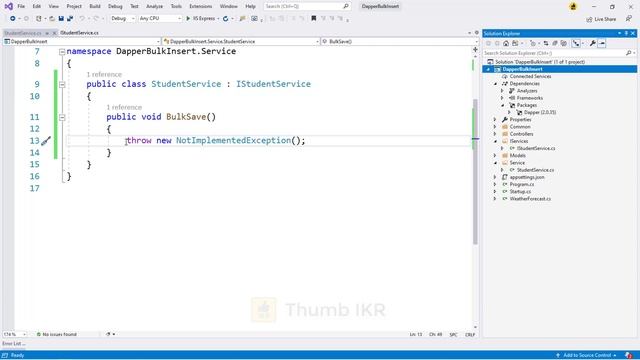Collapse the Packages node
This screenshot has height=360, width=640.
point(502,105)
